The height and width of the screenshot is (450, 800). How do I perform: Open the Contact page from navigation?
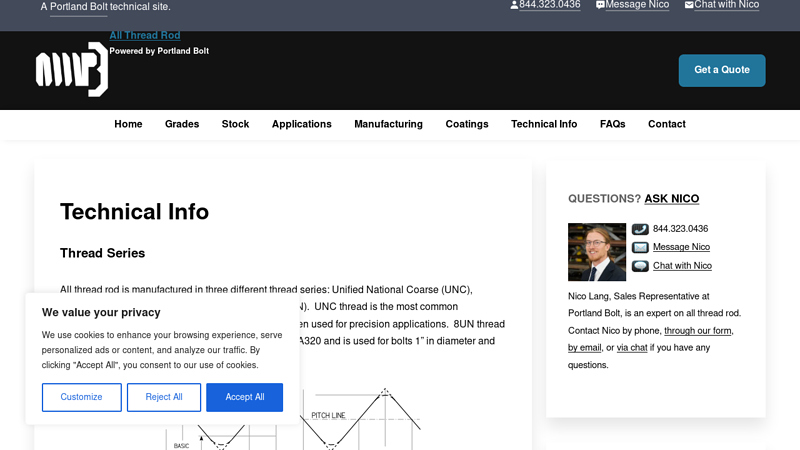coord(666,124)
